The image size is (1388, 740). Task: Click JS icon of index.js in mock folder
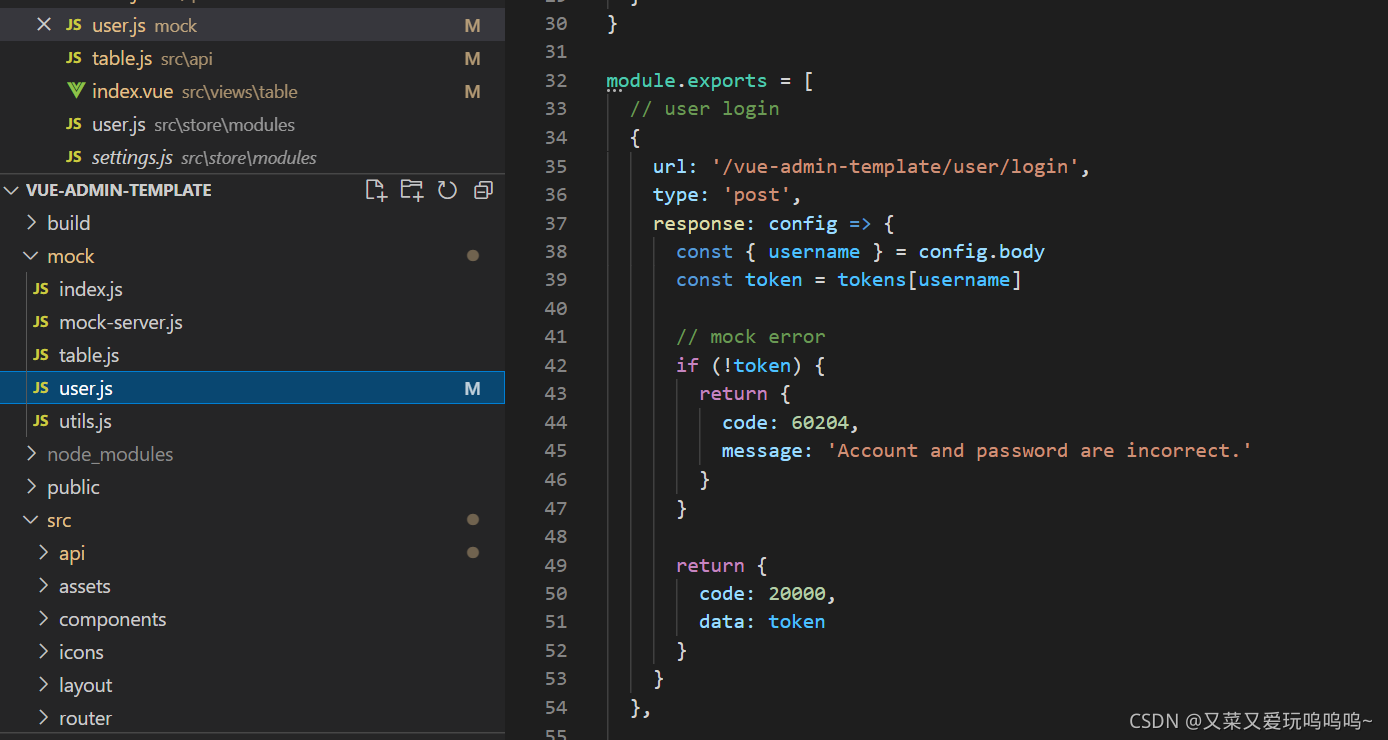point(41,289)
